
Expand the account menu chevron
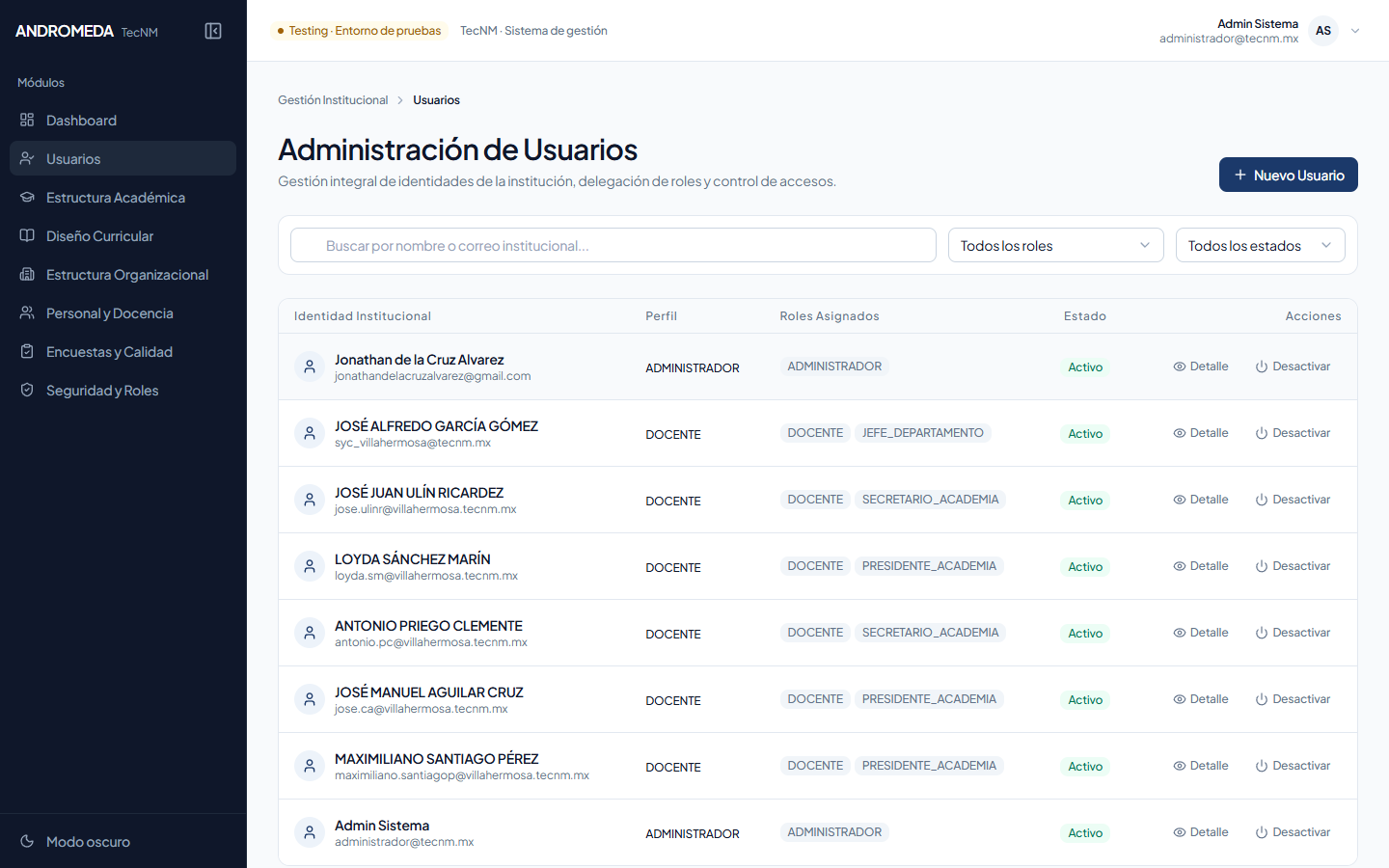(x=1355, y=31)
